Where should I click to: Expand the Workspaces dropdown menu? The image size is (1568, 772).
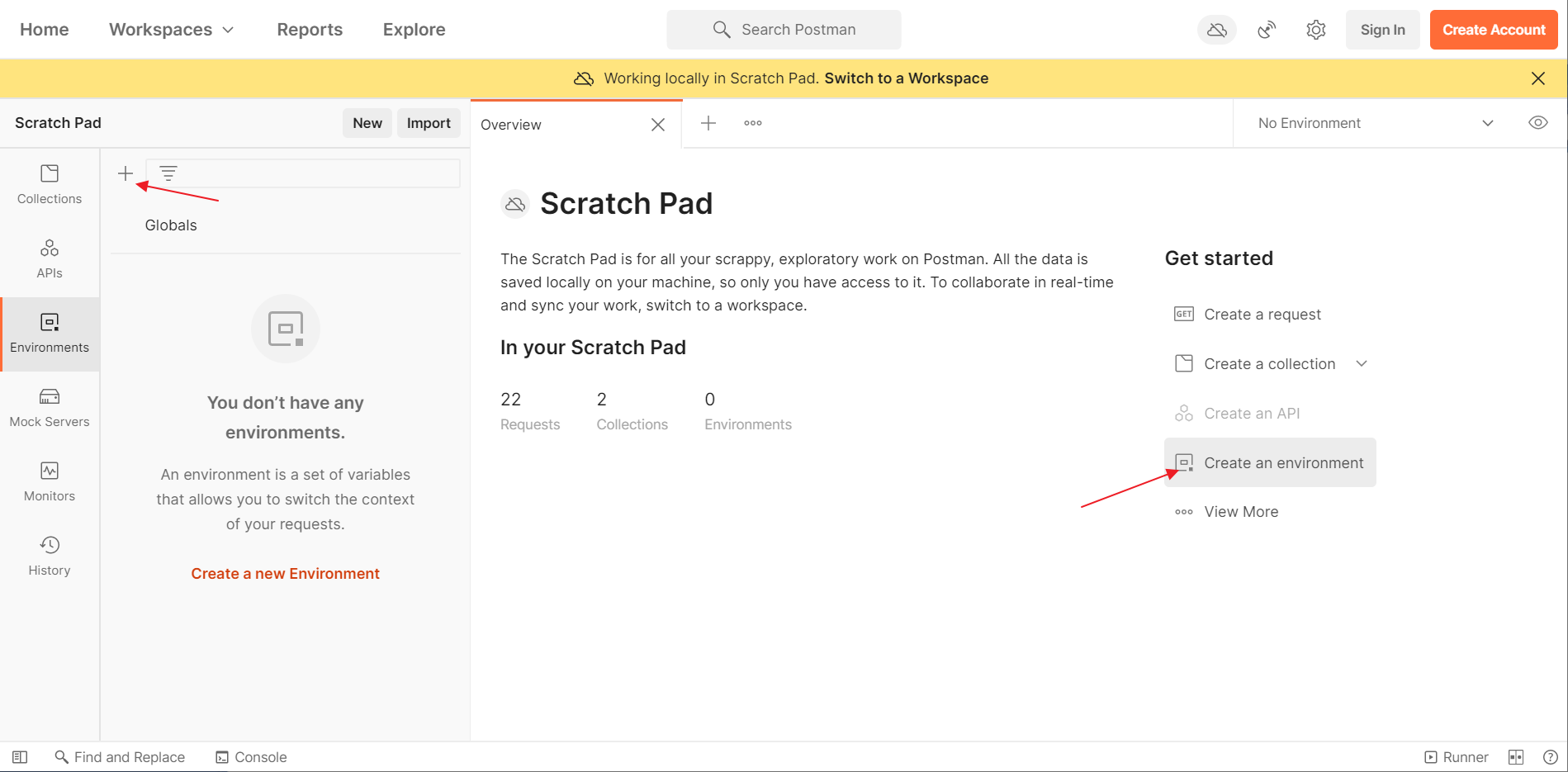click(171, 30)
